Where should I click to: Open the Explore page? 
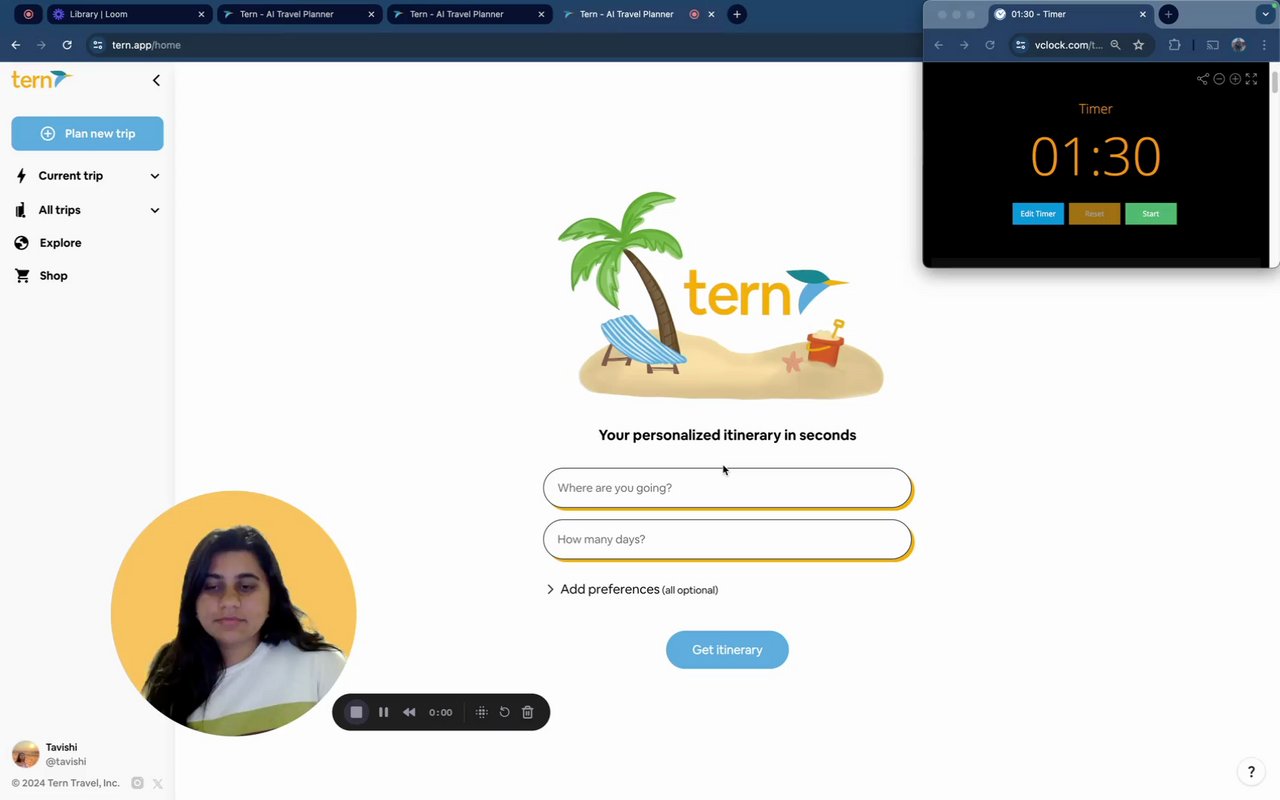[60, 243]
